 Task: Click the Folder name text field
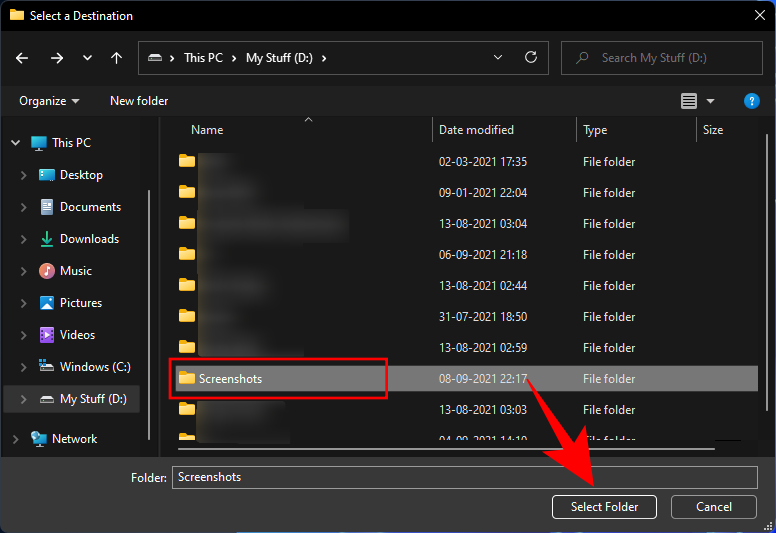point(464,477)
